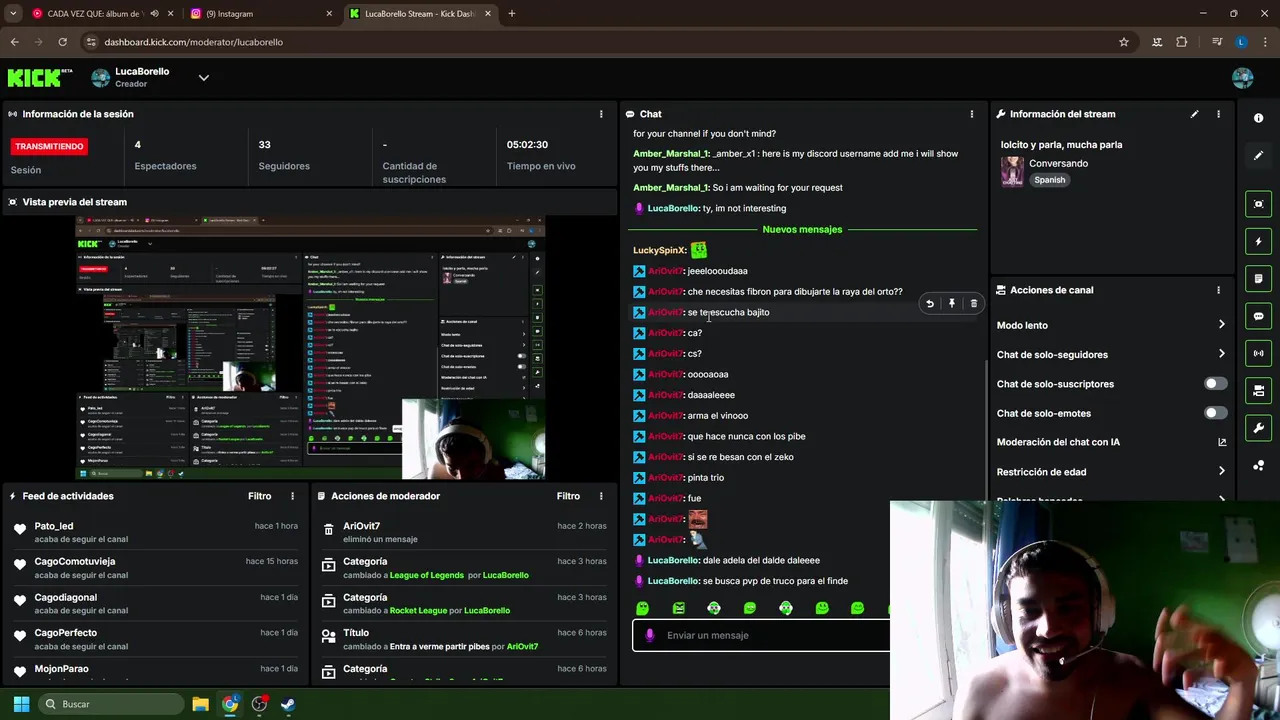Click 'Rocket League' in moderator actions
This screenshot has width=1280, height=720.
pyautogui.click(x=418, y=611)
